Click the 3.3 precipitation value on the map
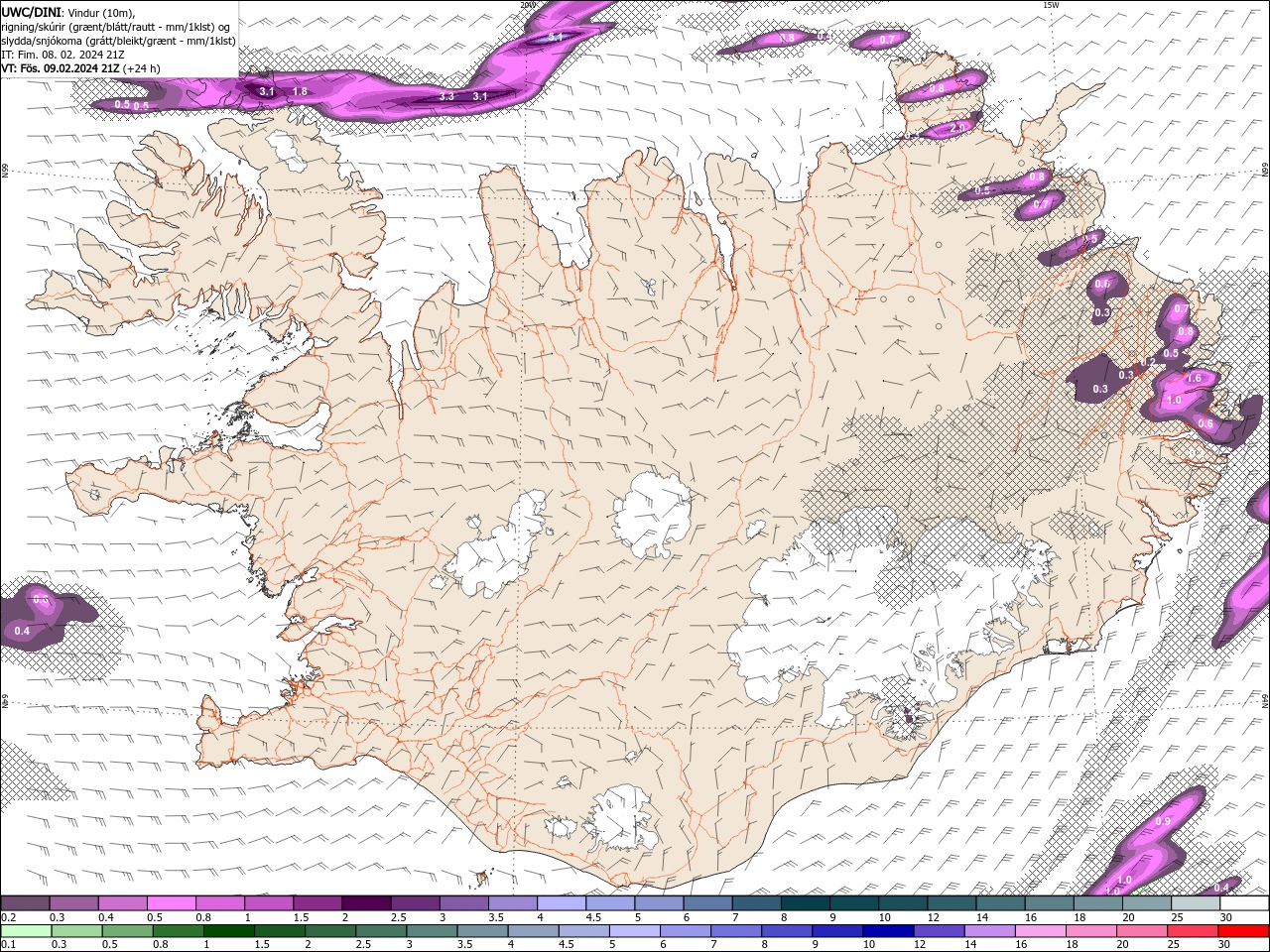This screenshot has width=1270, height=952. click(446, 96)
